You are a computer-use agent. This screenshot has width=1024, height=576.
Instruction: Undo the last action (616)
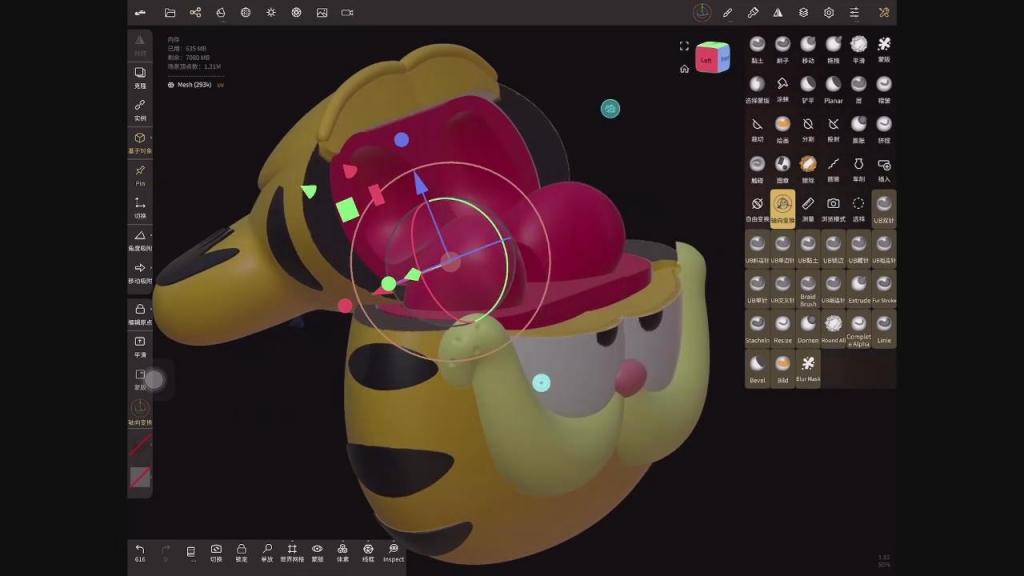coord(140,552)
